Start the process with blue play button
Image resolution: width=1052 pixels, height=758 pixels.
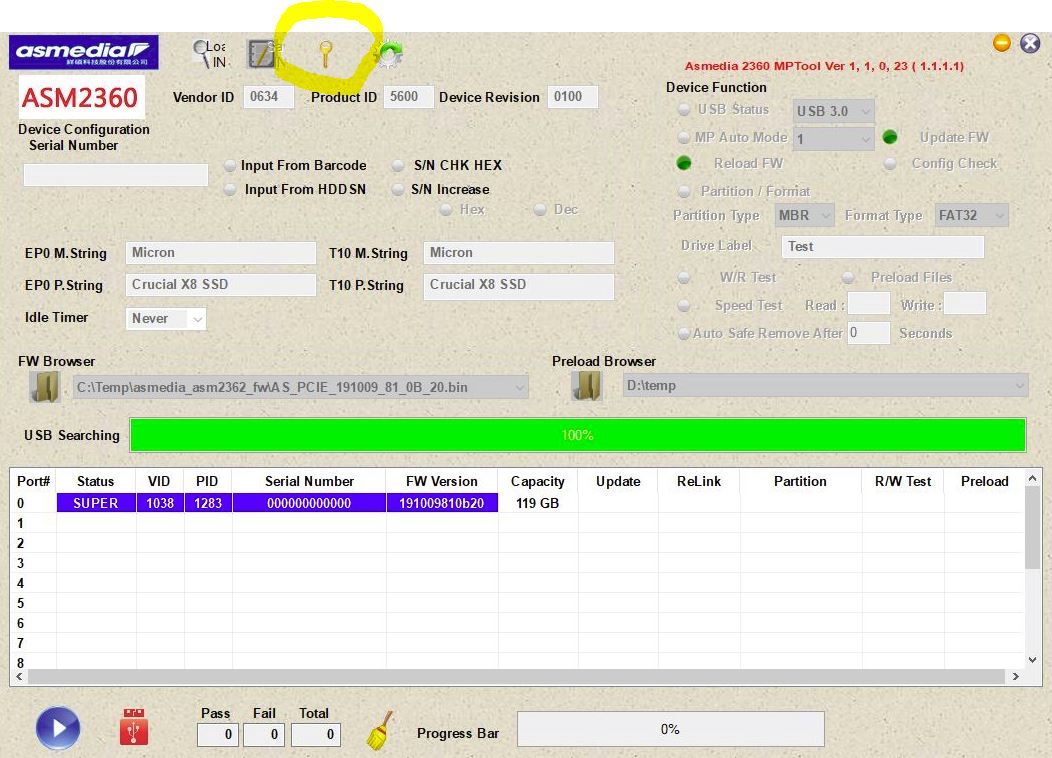58,728
